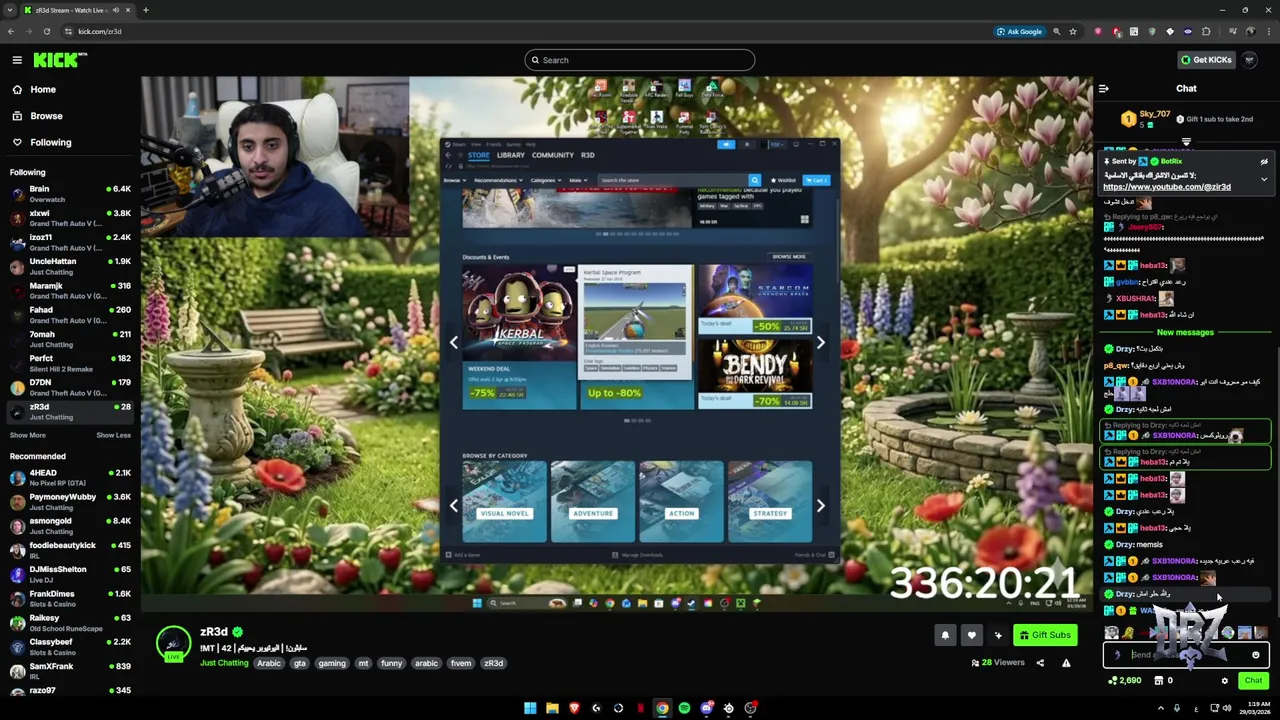Open Raikesy recommended channel
The height and width of the screenshot is (720, 1280).
pos(70,622)
